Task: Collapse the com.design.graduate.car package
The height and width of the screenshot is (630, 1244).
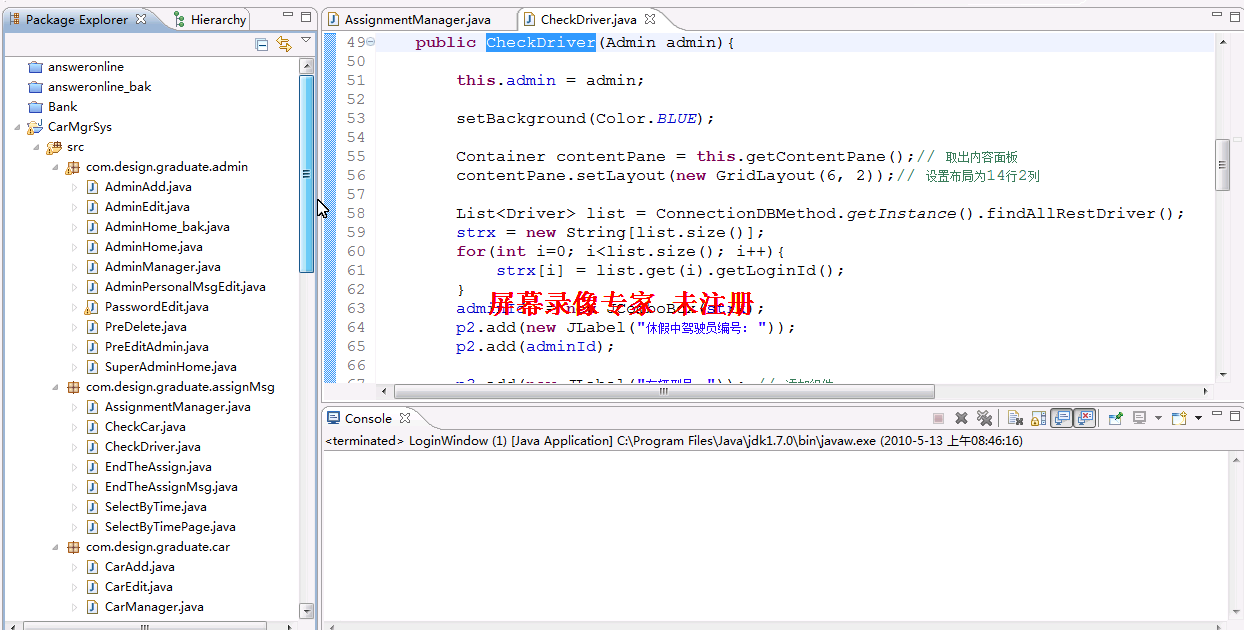Action: (x=55, y=547)
